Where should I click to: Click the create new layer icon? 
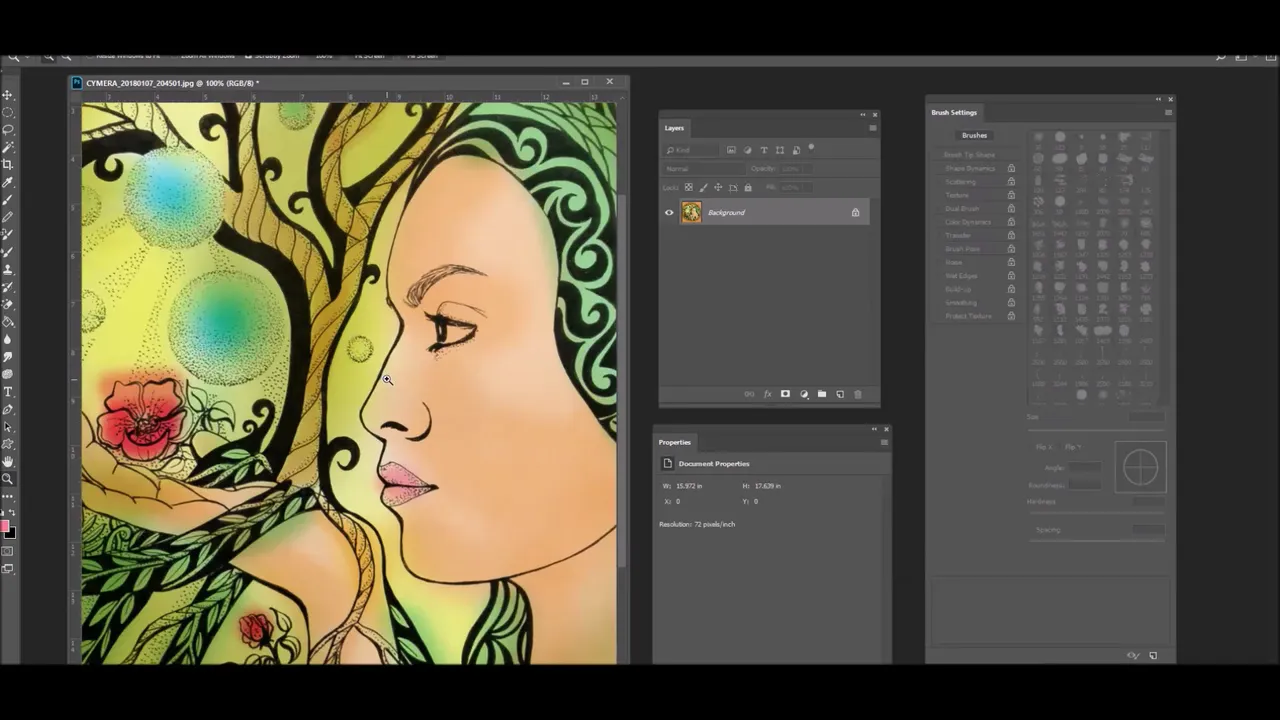point(840,394)
